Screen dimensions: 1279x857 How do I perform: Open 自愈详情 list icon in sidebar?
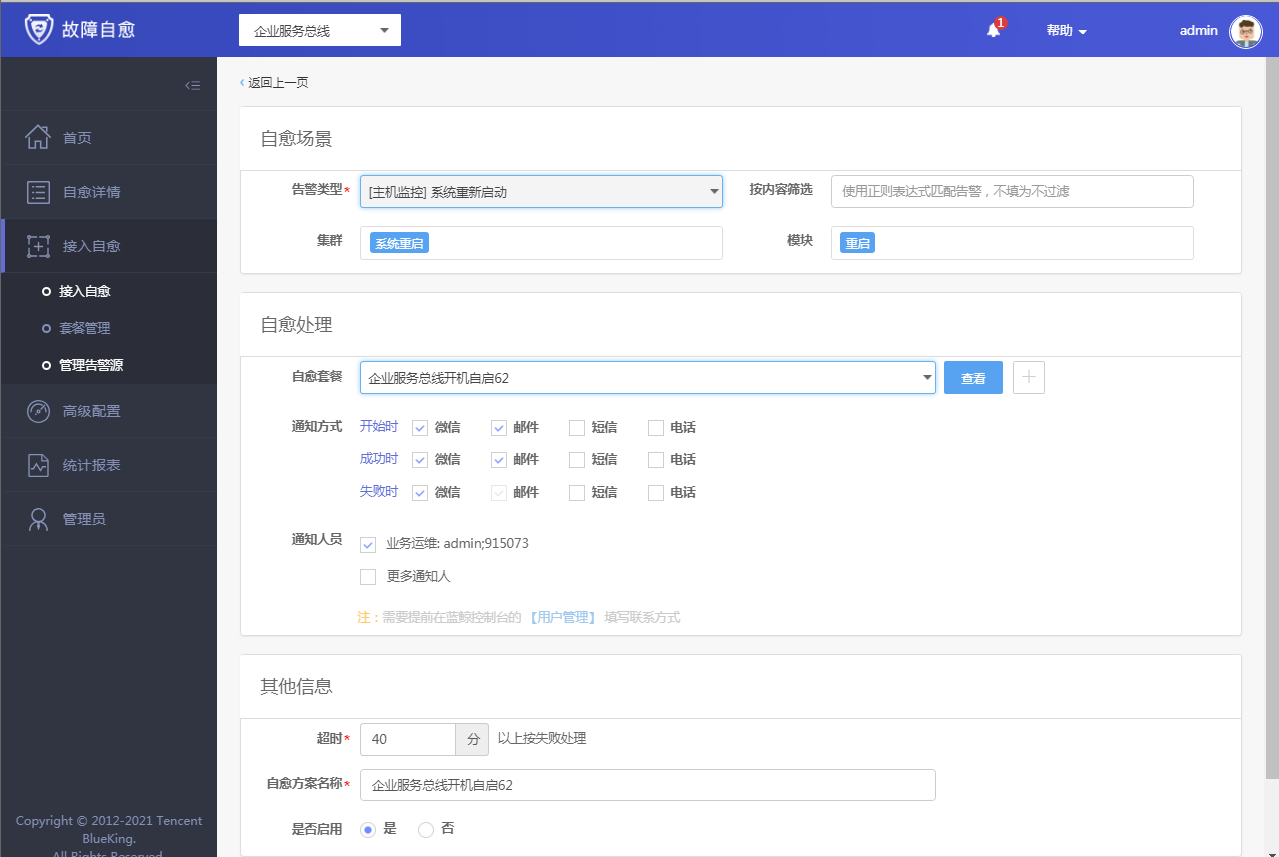(x=38, y=192)
